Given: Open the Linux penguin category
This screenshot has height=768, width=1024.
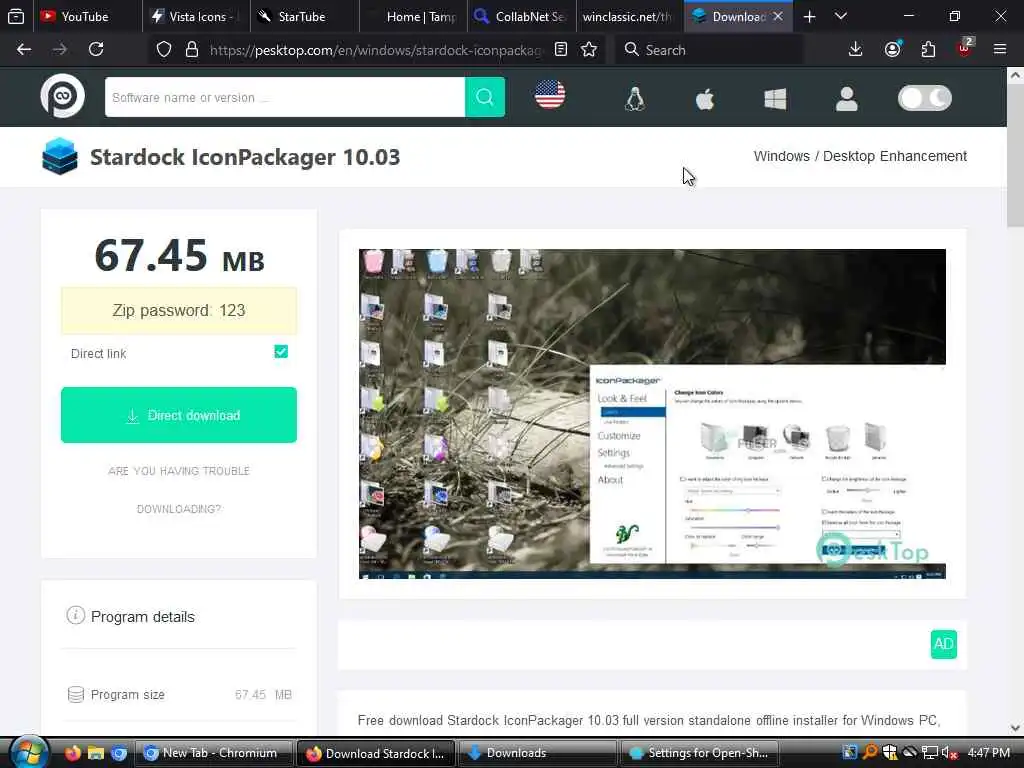Looking at the screenshot, I should 635,99.
